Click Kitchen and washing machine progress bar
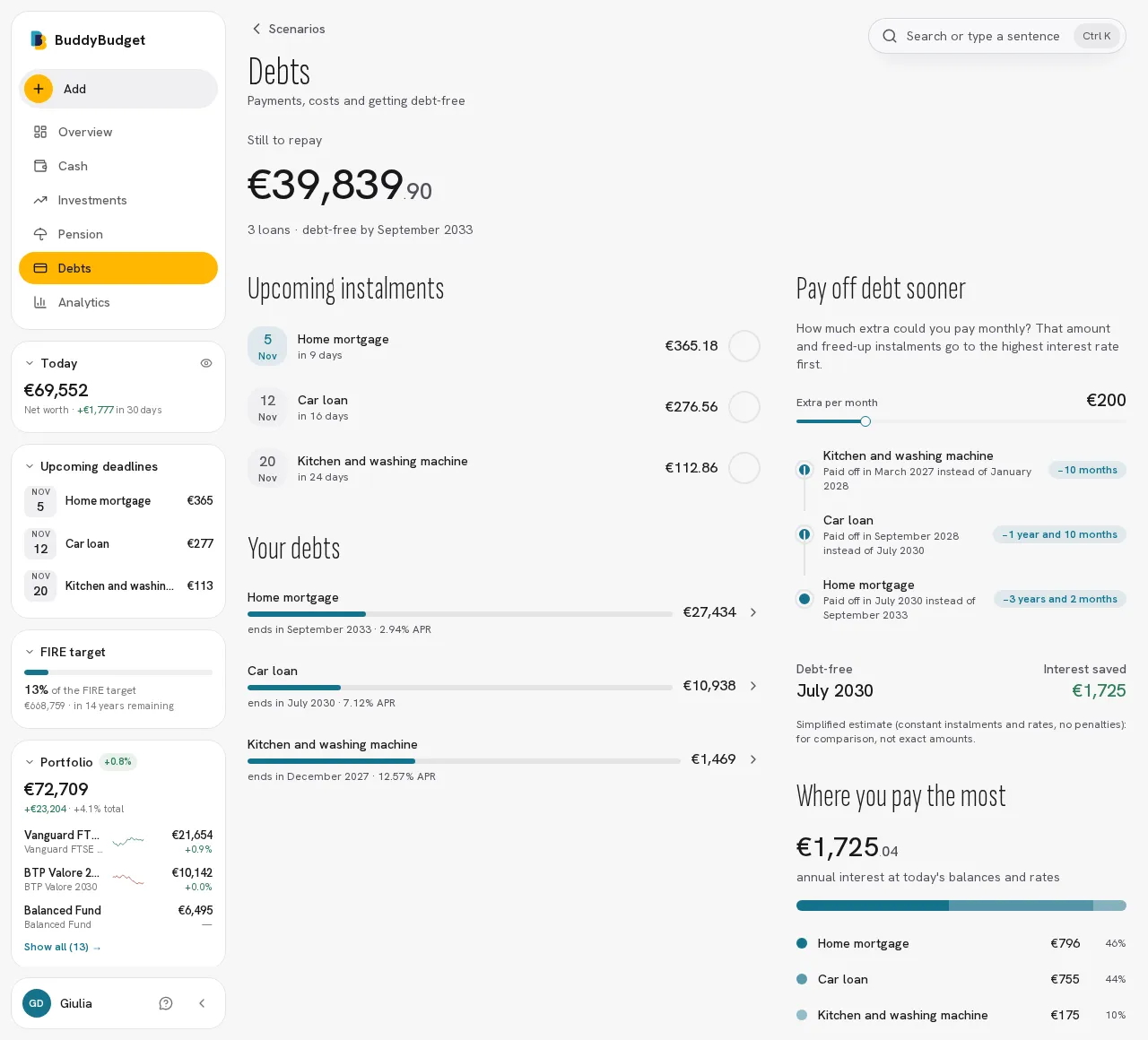1148x1040 pixels. click(x=464, y=761)
